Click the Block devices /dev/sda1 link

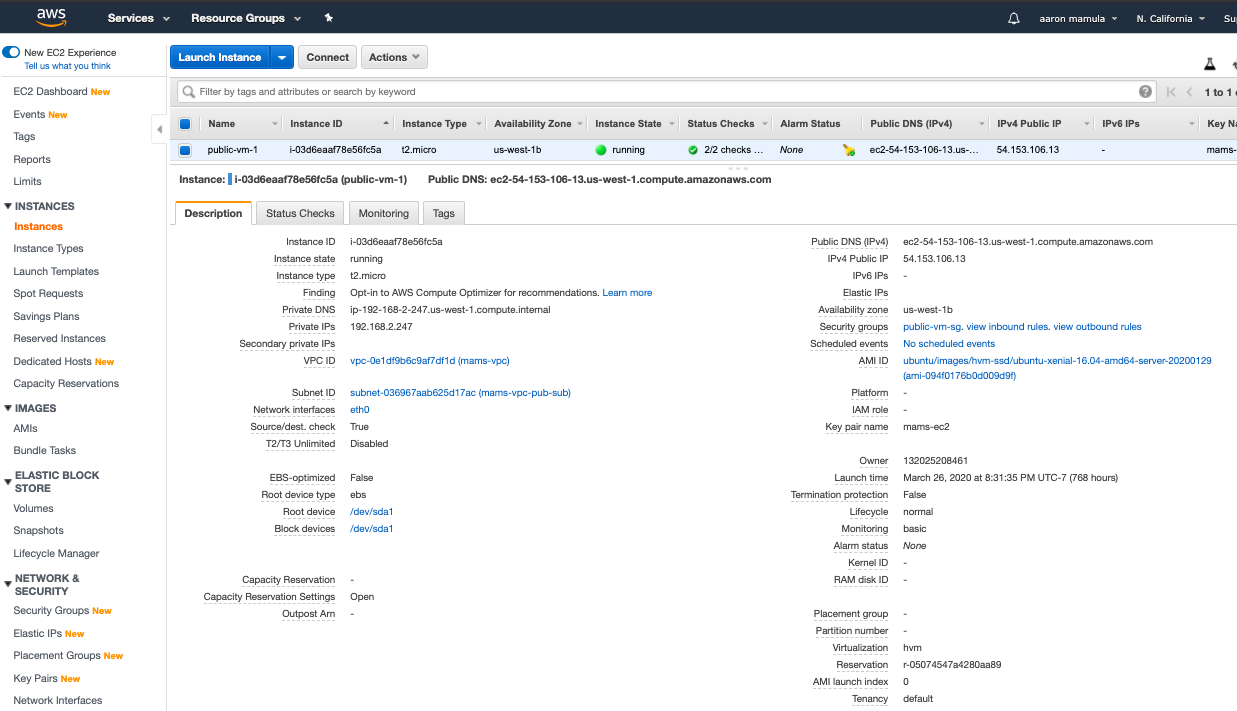[x=372, y=529]
